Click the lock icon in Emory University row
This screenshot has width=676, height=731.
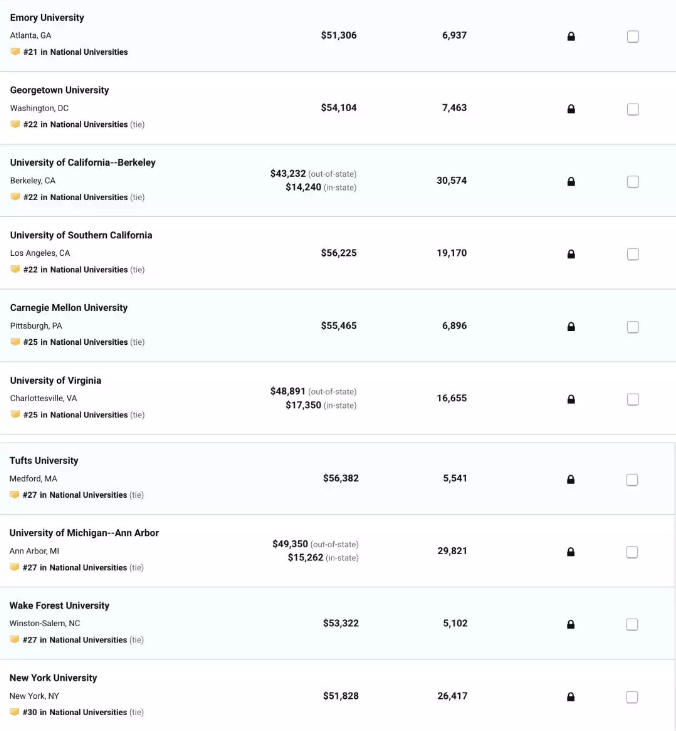[571, 36]
